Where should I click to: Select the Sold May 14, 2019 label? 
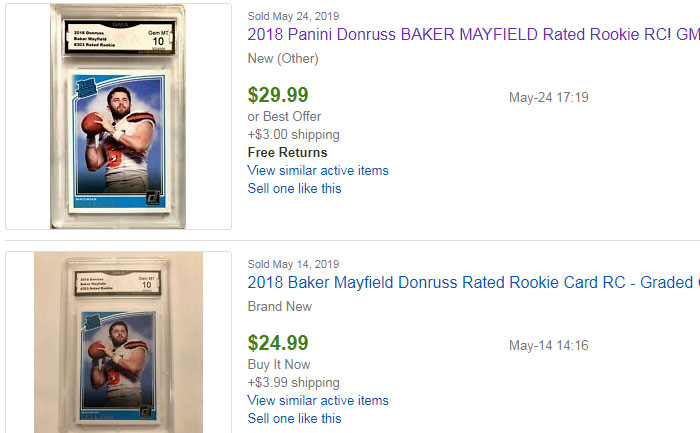pos(293,264)
